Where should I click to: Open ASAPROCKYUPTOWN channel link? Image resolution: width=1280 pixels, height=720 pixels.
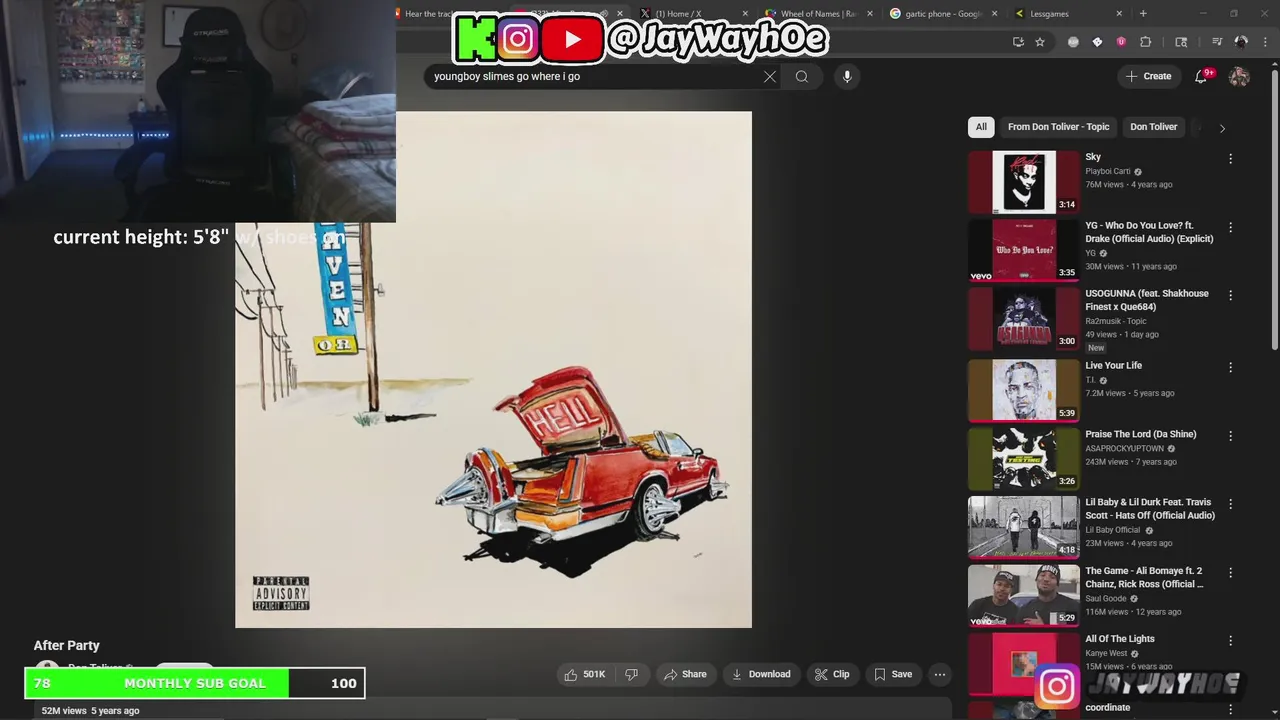tap(1125, 448)
